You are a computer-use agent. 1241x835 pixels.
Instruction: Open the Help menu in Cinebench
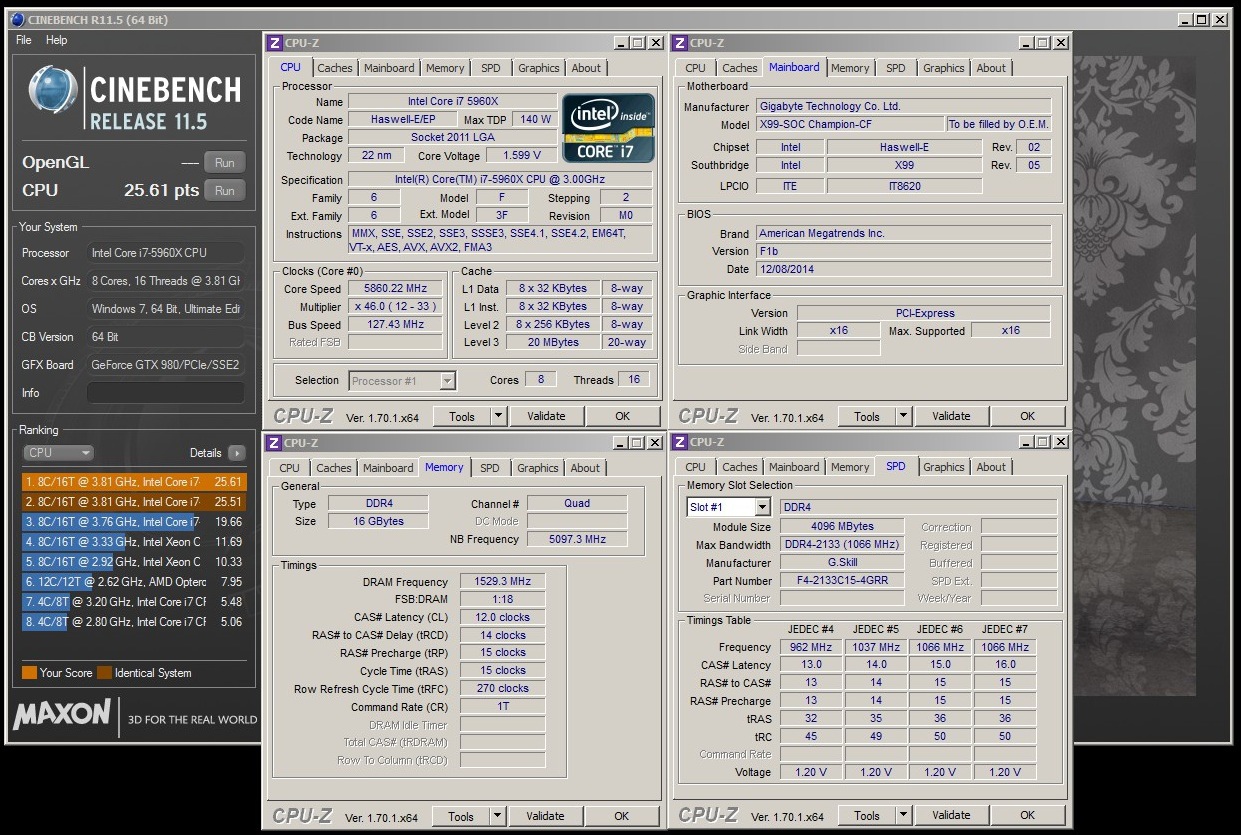tap(57, 40)
